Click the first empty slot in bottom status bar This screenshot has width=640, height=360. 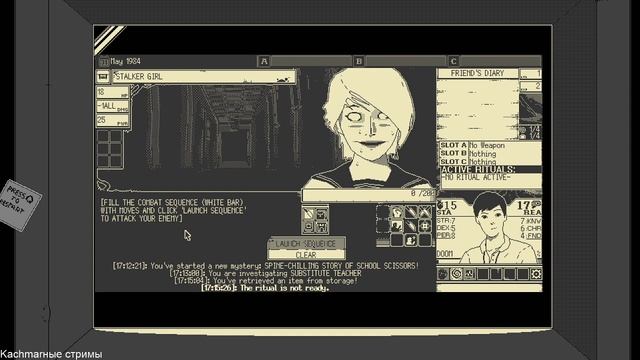click(x=483, y=274)
